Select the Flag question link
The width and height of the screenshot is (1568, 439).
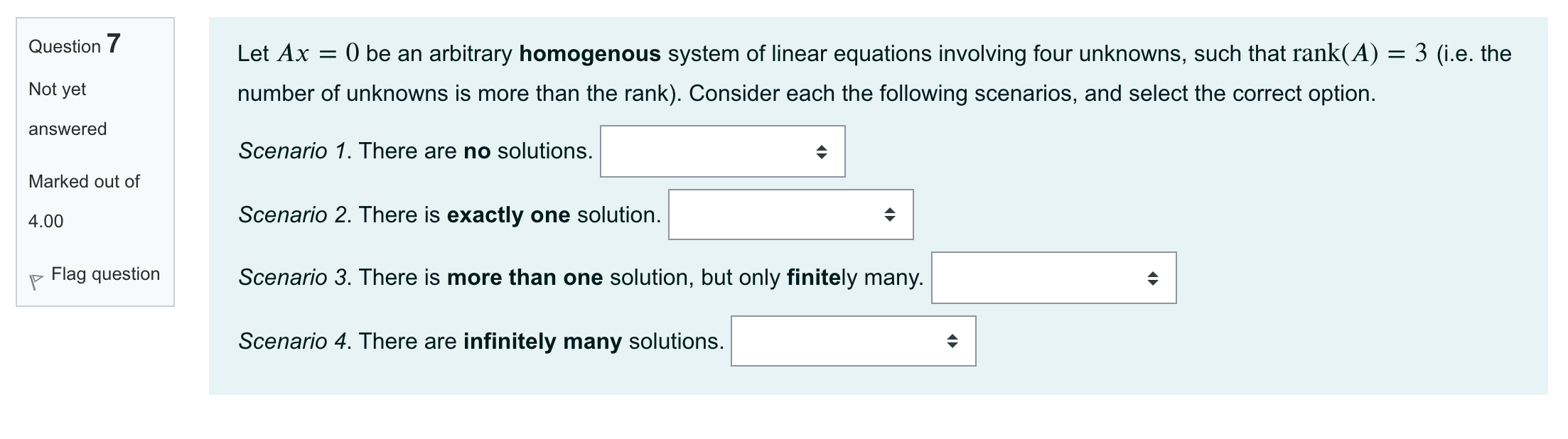click(105, 274)
